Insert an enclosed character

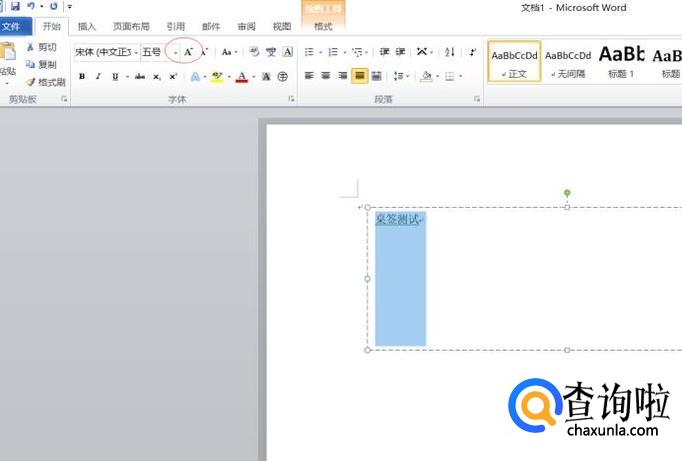tap(283, 77)
